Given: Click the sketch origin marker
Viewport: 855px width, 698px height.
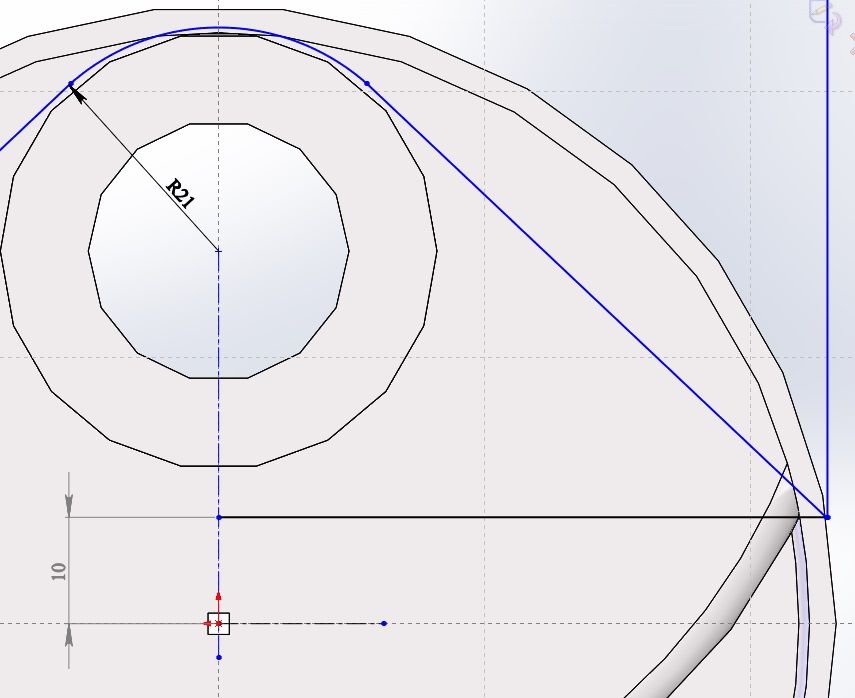Looking at the screenshot, I should tap(218, 623).
